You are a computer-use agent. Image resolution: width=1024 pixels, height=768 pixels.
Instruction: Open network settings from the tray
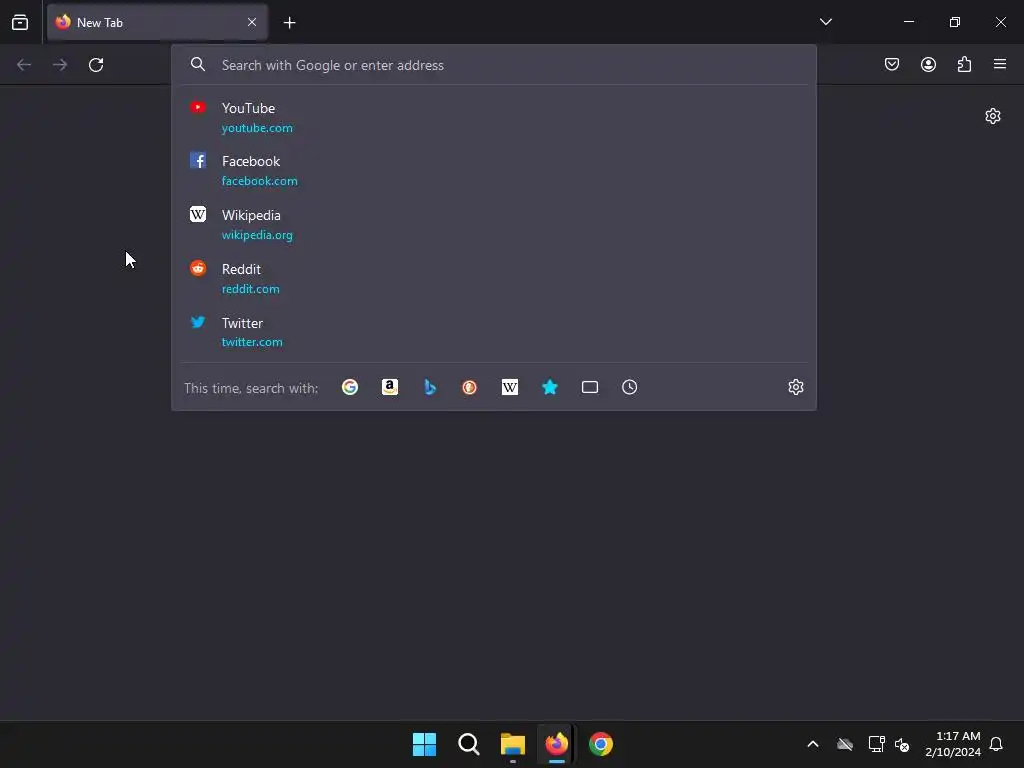tap(876, 744)
